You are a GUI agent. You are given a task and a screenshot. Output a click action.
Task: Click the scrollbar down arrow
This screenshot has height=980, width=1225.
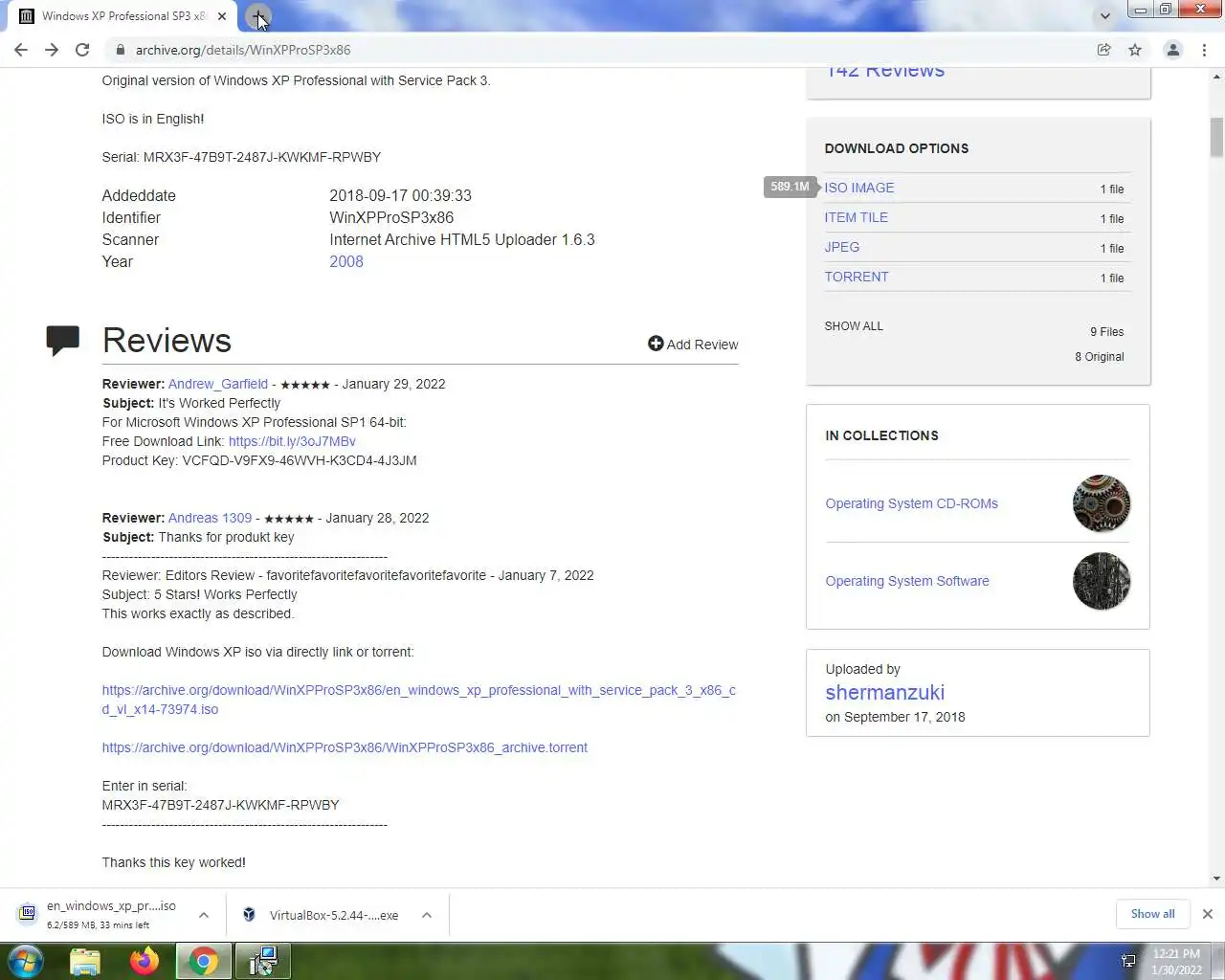(x=1216, y=879)
